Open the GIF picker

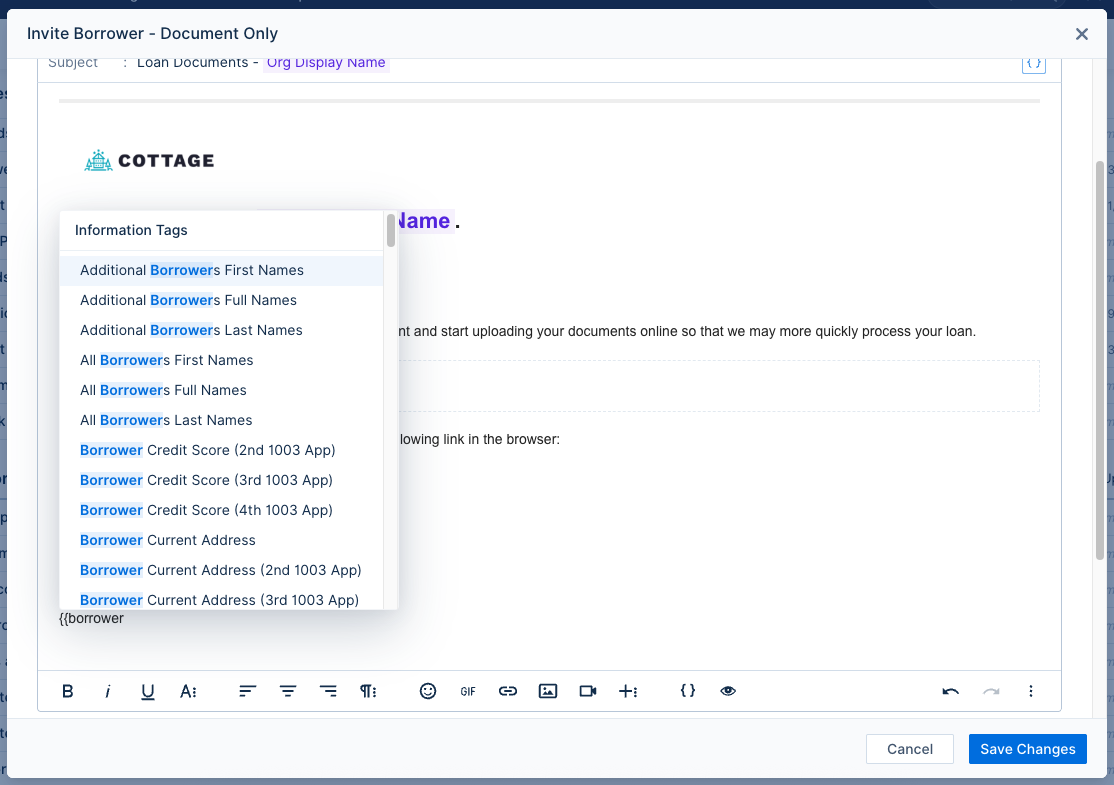467,691
